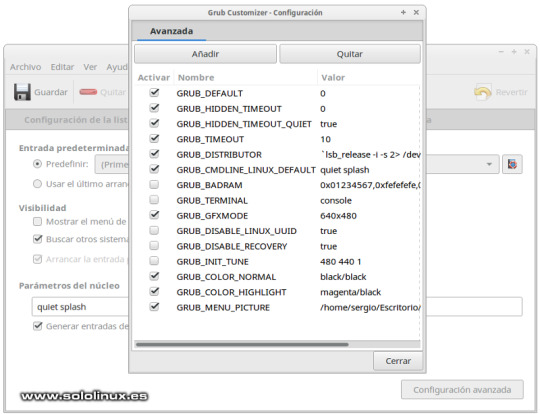Image resolution: width=540 pixels, height=414 pixels.
Task: Open the Ver menu
Action: 90,67
